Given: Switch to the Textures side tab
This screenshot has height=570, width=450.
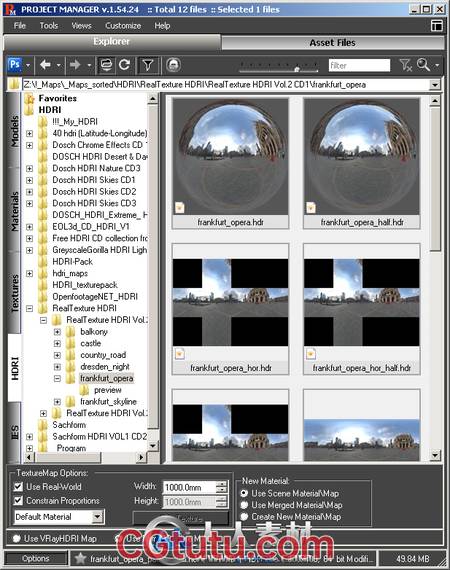Looking at the screenshot, I should pyautogui.click(x=14, y=293).
